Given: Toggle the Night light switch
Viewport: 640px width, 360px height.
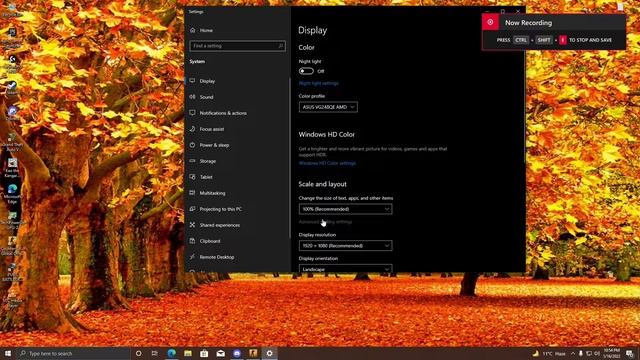Looking at the screenshot, I should coord(306,71).
